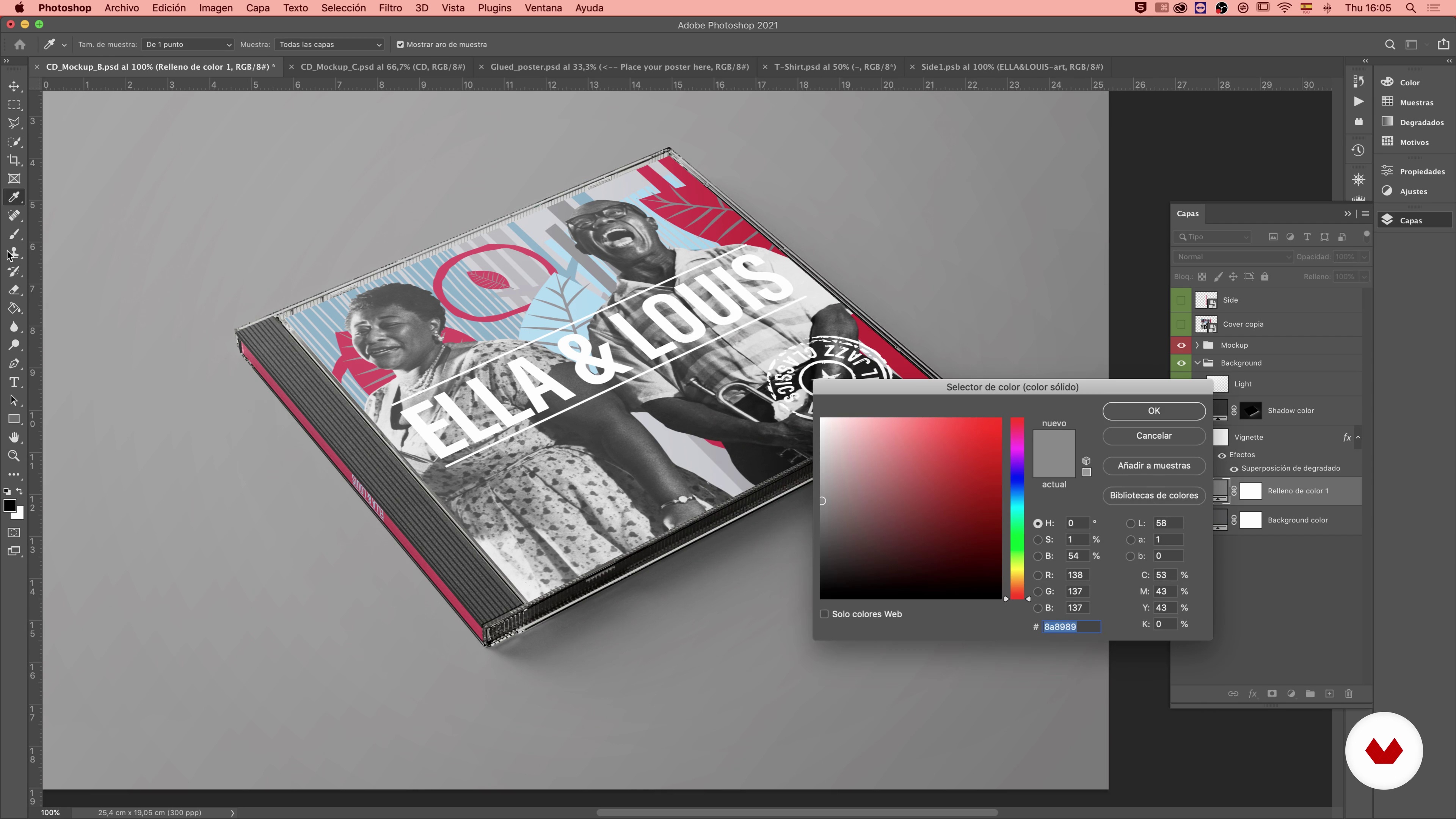
Task: Open Muestra Todas las capas dropdown
Action: pyautogui.click(x=329, y=45)
